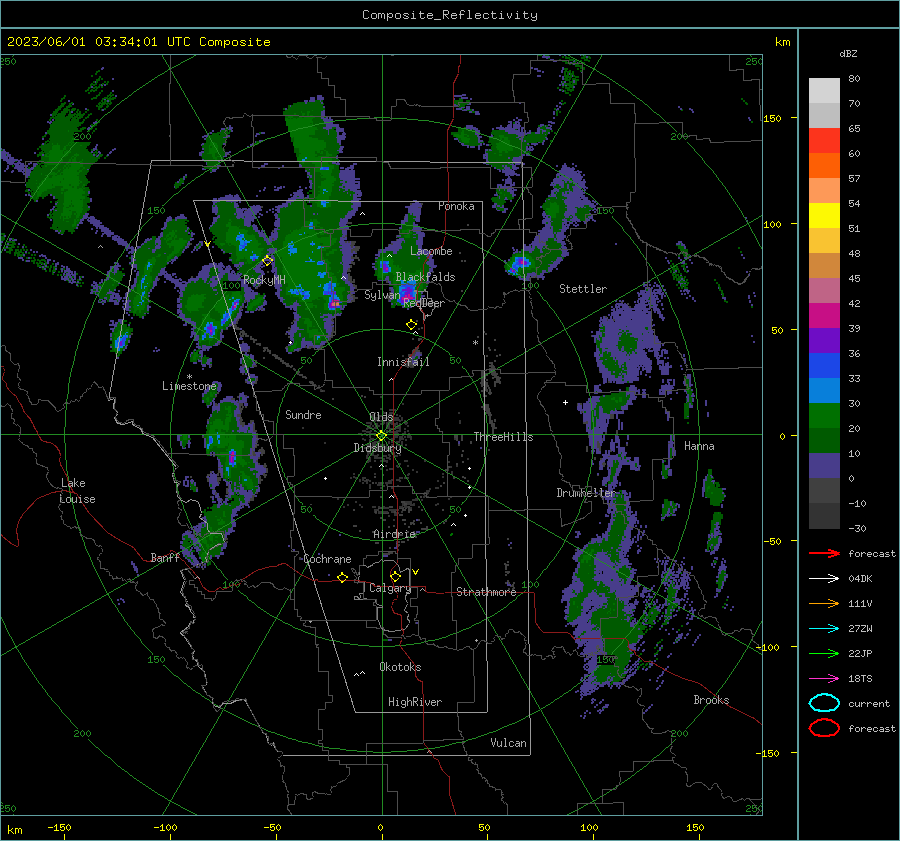Click the 18TS legend label
The image size is (900, 841).
pyautogui.click(x=860, y=679)
